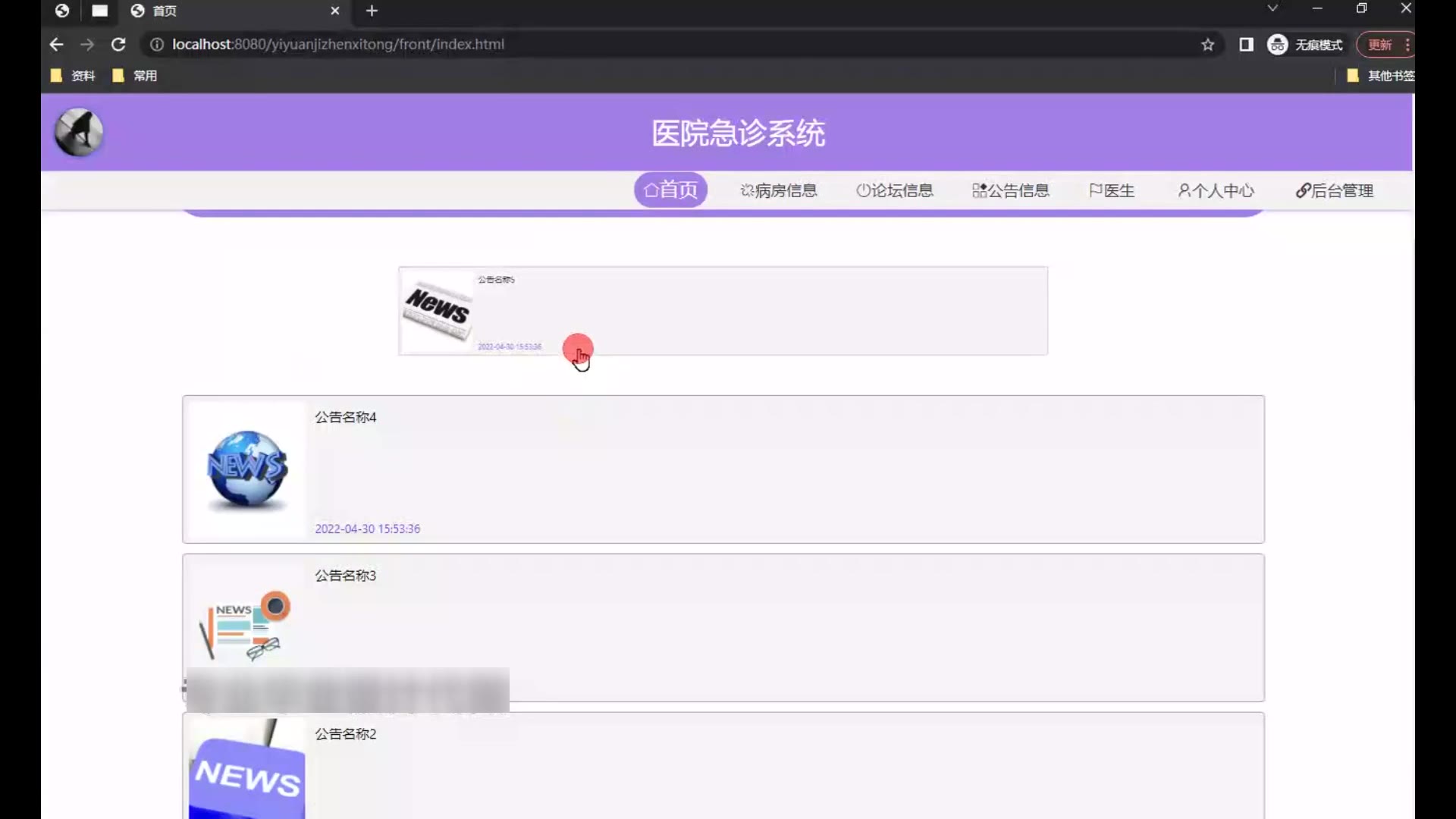Click the site avatar logo image
The height and width of the screenshot is (819, 1456).
pyautogui.click(x=79, y=132)
